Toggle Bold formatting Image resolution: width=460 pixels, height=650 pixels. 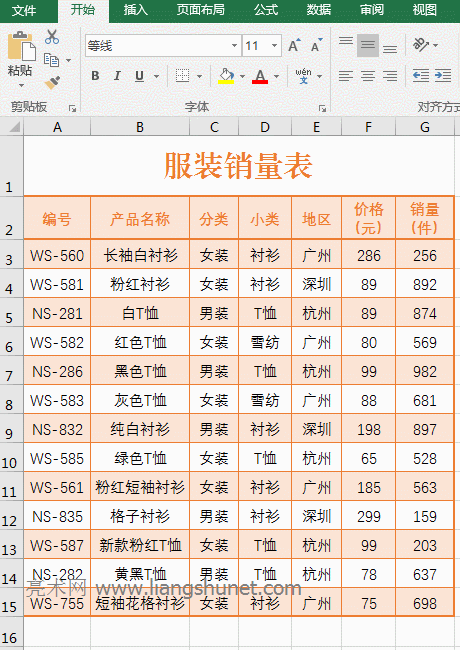(x=95, y=76)
